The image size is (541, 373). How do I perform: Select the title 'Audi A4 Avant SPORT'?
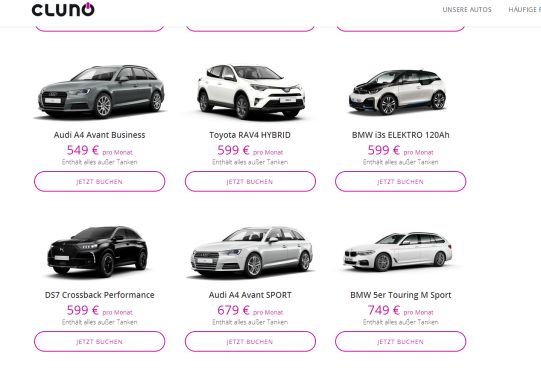tap(250, 295)
